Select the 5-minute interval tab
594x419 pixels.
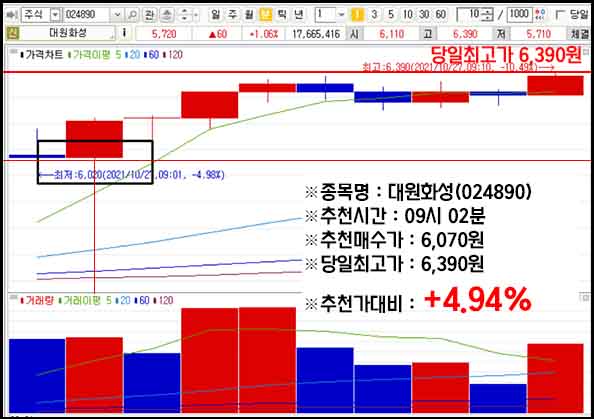point(391,15)
